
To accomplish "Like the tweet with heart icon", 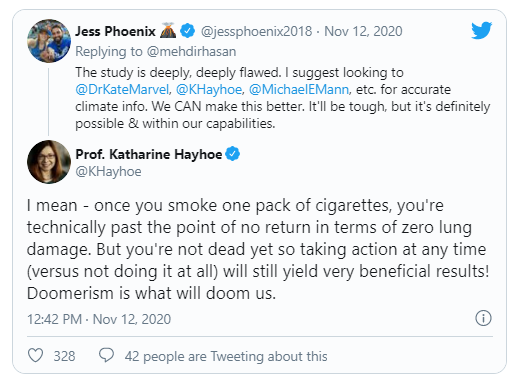I will (x=35, y=355).
